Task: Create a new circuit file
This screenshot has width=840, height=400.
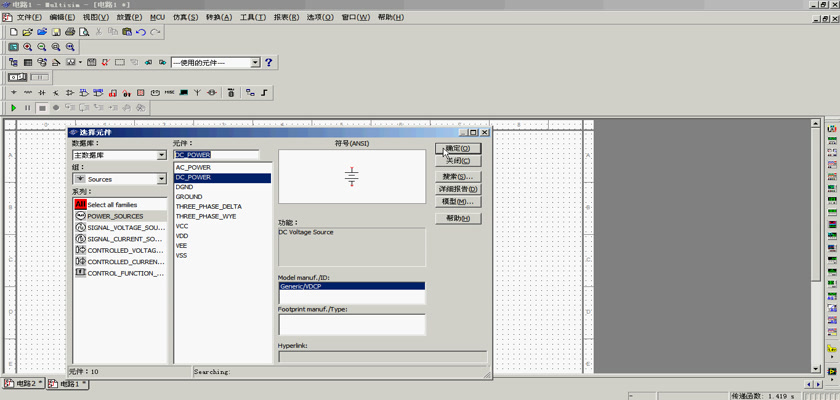Action: click(x=14, y=32)
